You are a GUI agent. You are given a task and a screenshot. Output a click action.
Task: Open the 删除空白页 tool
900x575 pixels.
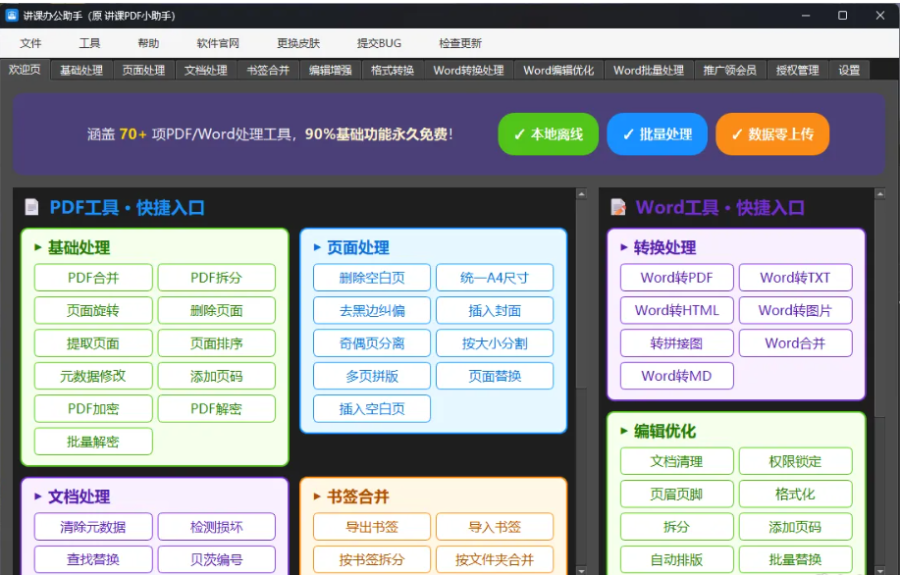pos(372,278)
